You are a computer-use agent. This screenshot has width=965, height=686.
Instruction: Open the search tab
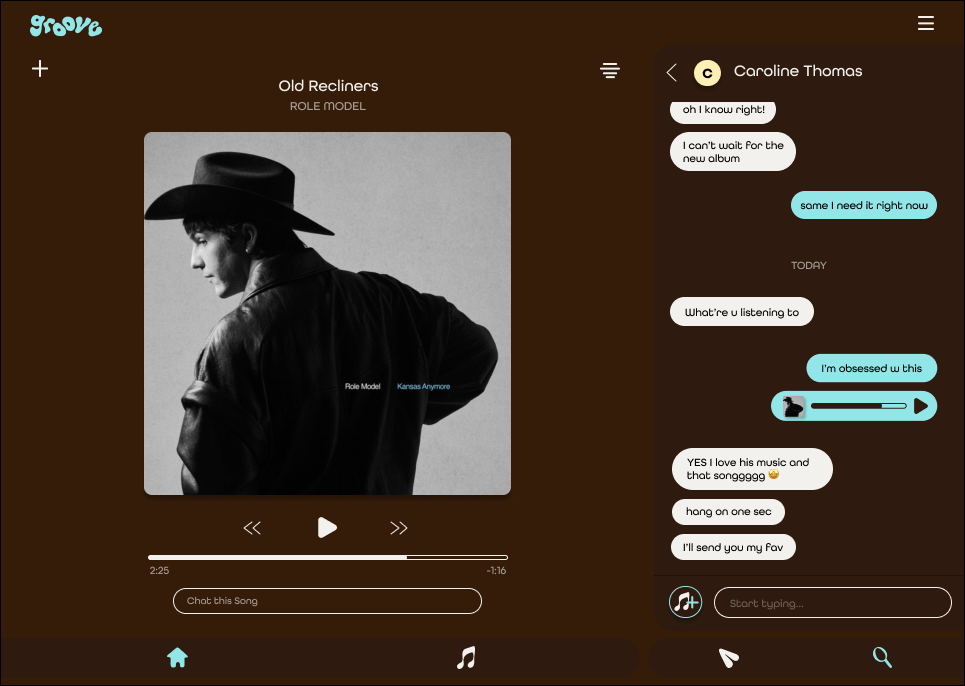883,657
